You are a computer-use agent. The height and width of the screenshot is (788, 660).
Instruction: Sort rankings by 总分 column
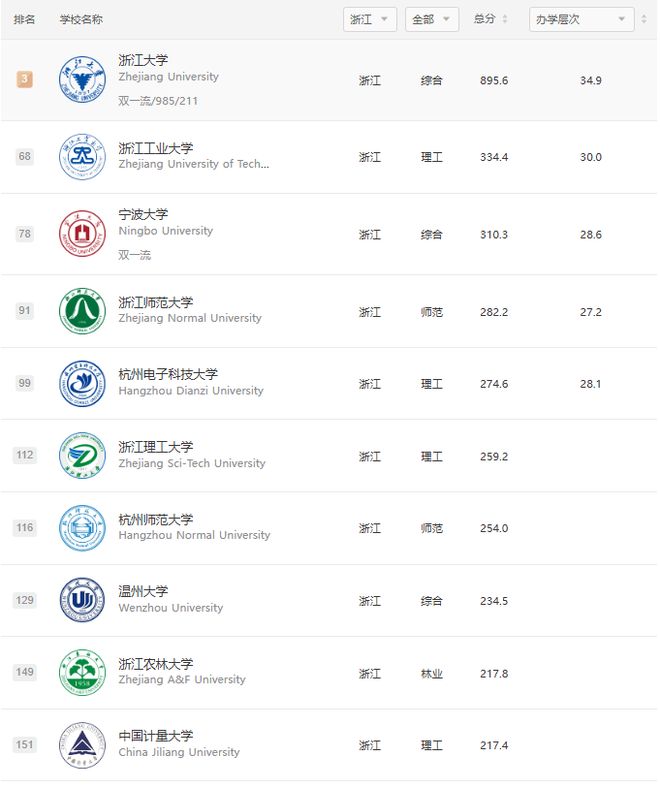491,19
